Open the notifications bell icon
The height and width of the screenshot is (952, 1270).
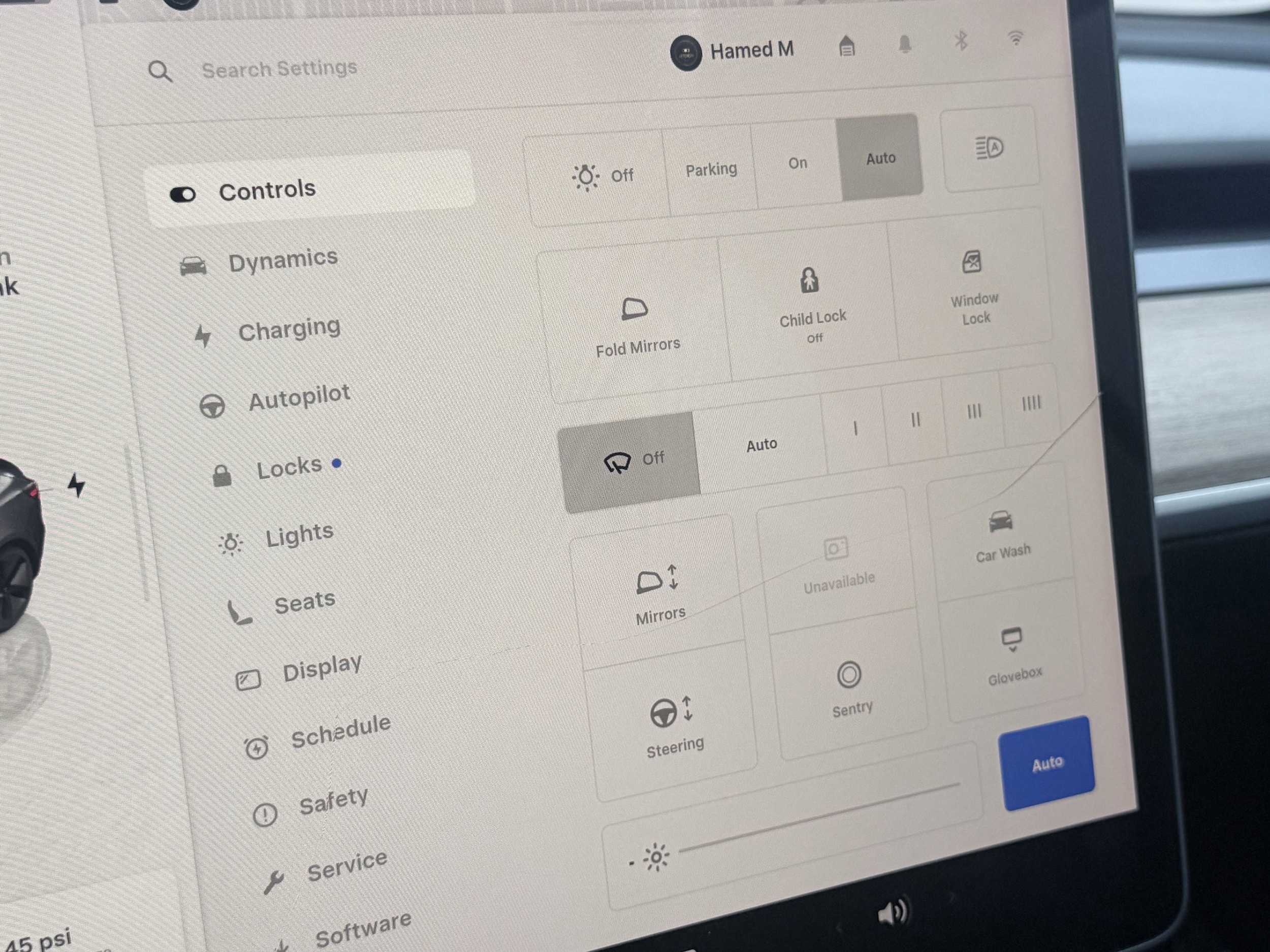pyautogui.click(x=905, y=44)
